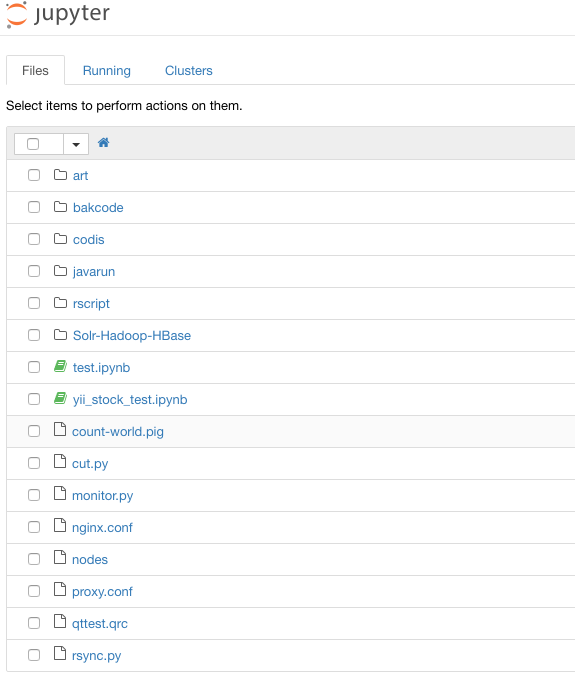Click the folder icon beside Solr-Hadoop-HBase

(60, 335)
